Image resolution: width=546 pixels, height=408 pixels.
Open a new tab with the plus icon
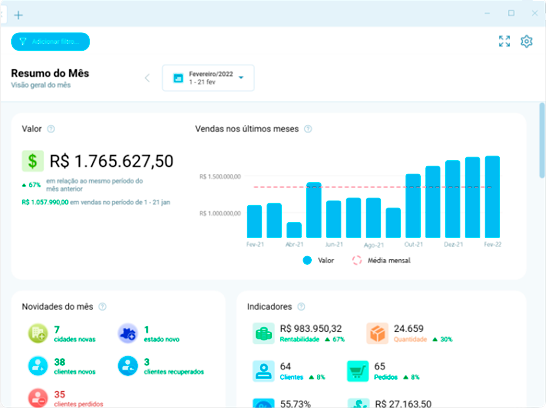click(x=18, y=15)
